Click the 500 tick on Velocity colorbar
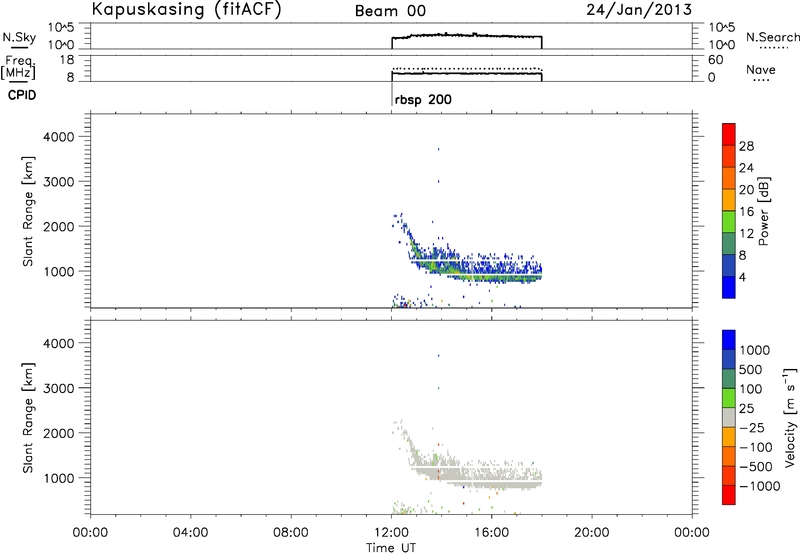Image resolution: width=800 pixels, height=554 pixels. tap(751, 369)
